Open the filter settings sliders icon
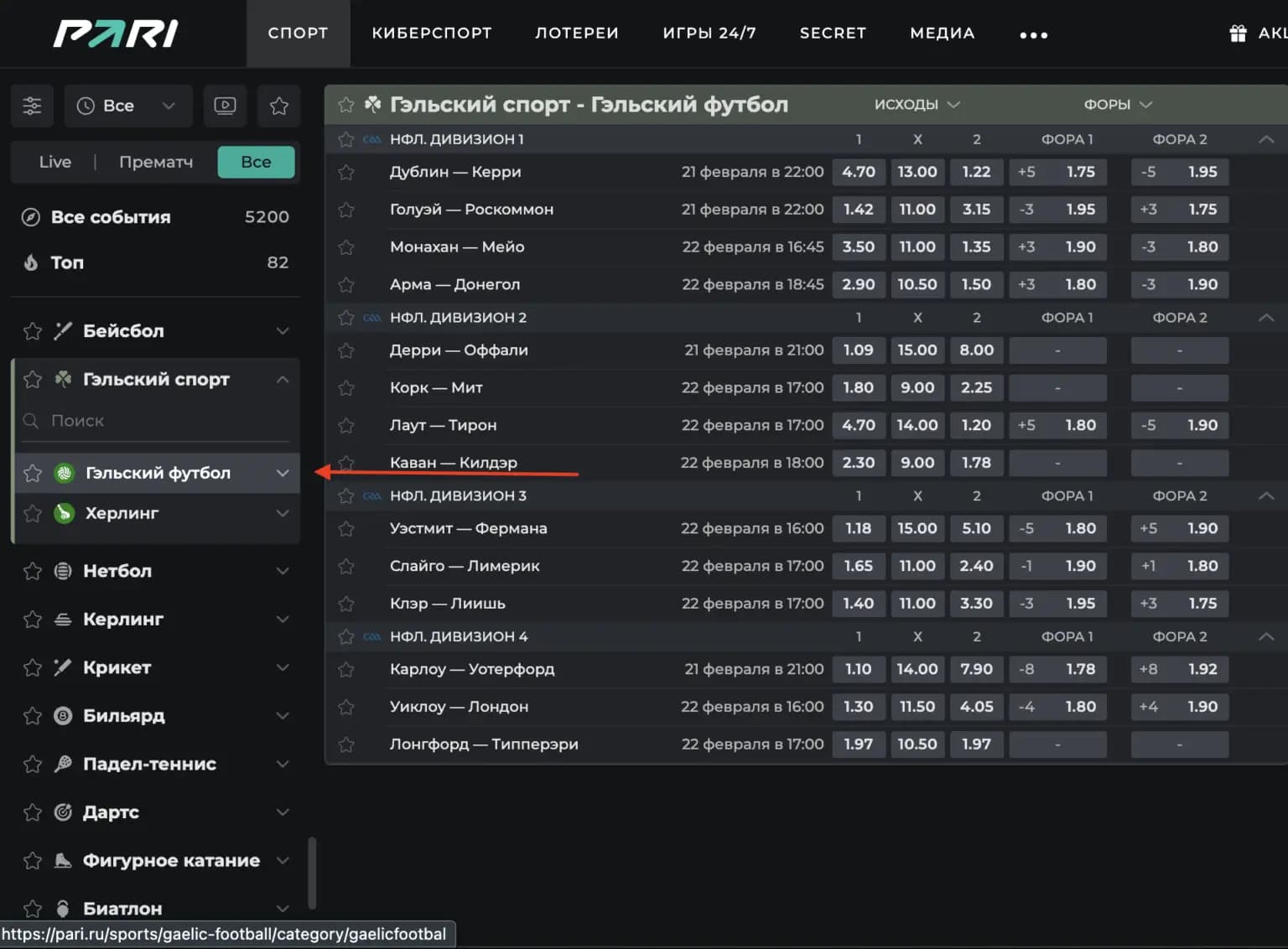The image size is (1288, 949). coord(32,106)
